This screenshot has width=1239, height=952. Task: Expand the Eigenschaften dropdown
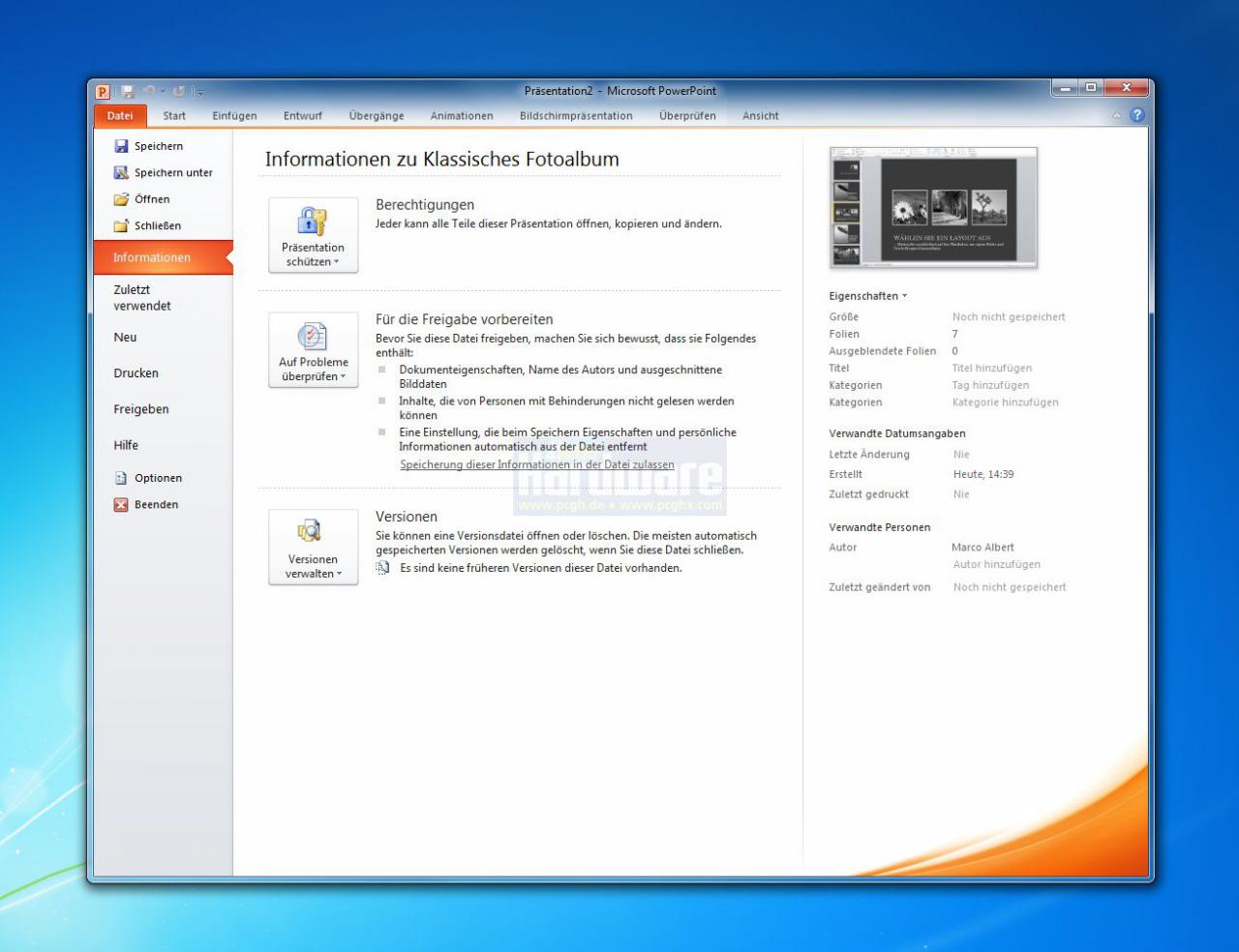(x=868, y=296)
